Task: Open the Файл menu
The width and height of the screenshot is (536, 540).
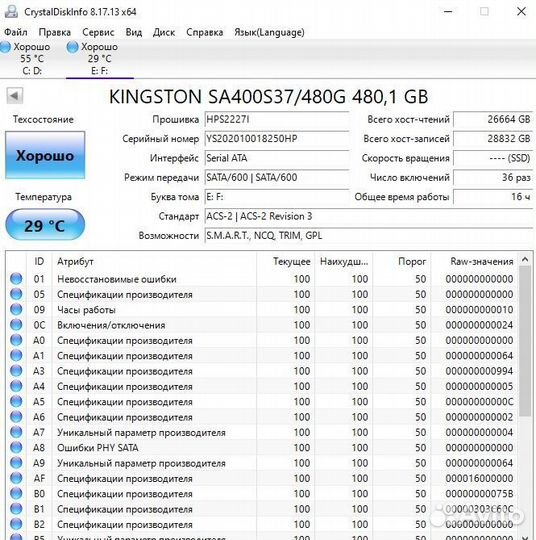Action: 16,32
